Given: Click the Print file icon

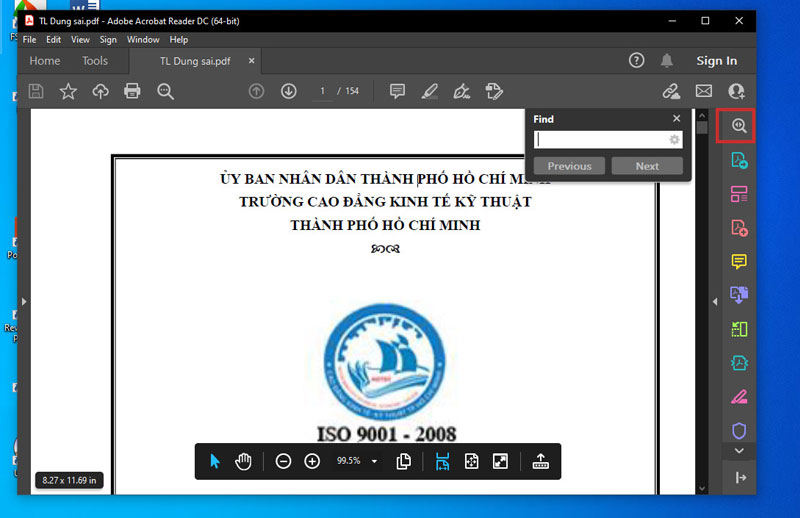Looking at the screenshot, I should coord(132,91).
